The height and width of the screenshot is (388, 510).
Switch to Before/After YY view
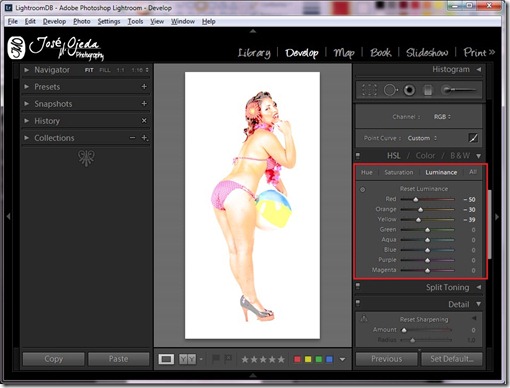(188, 359)
